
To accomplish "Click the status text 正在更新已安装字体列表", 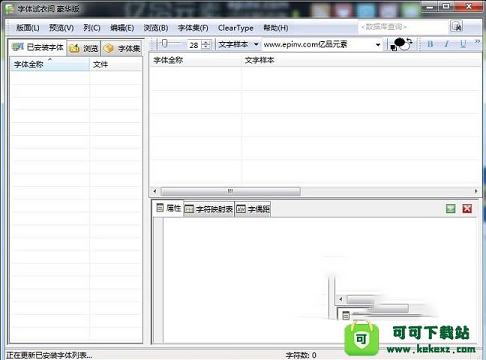I will 49,355.
